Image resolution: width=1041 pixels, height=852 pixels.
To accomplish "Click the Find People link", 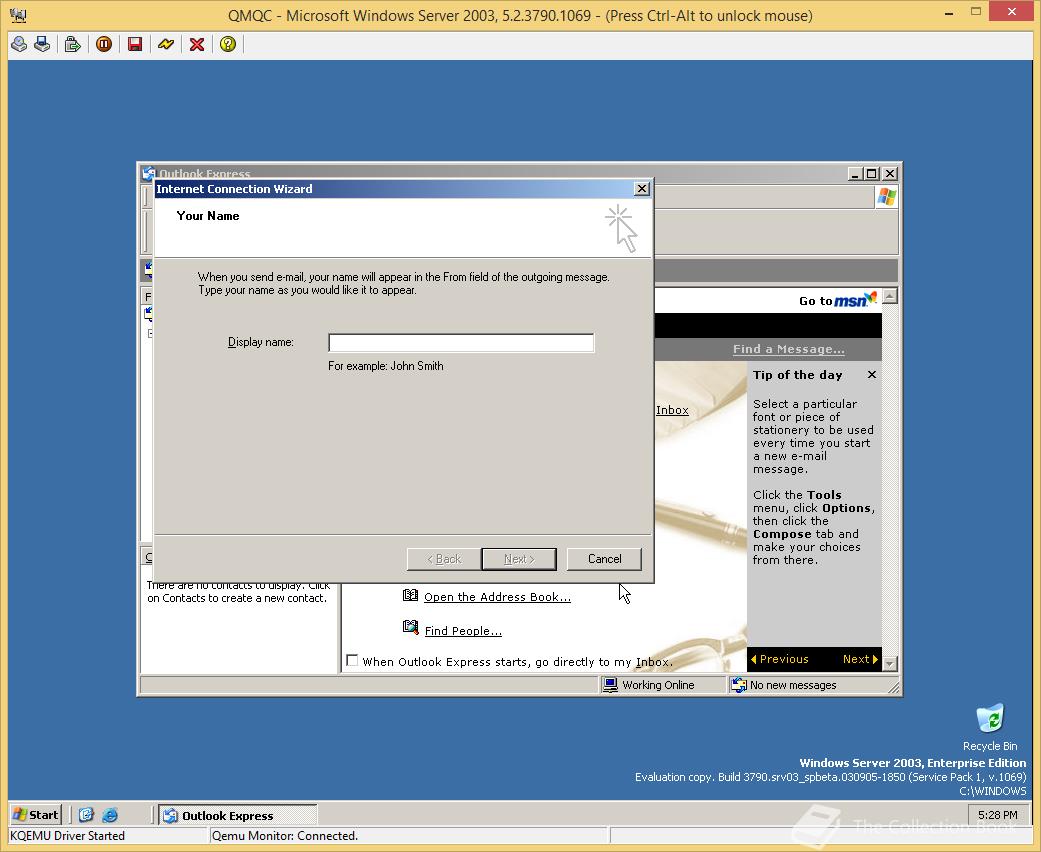I will 463,631.
